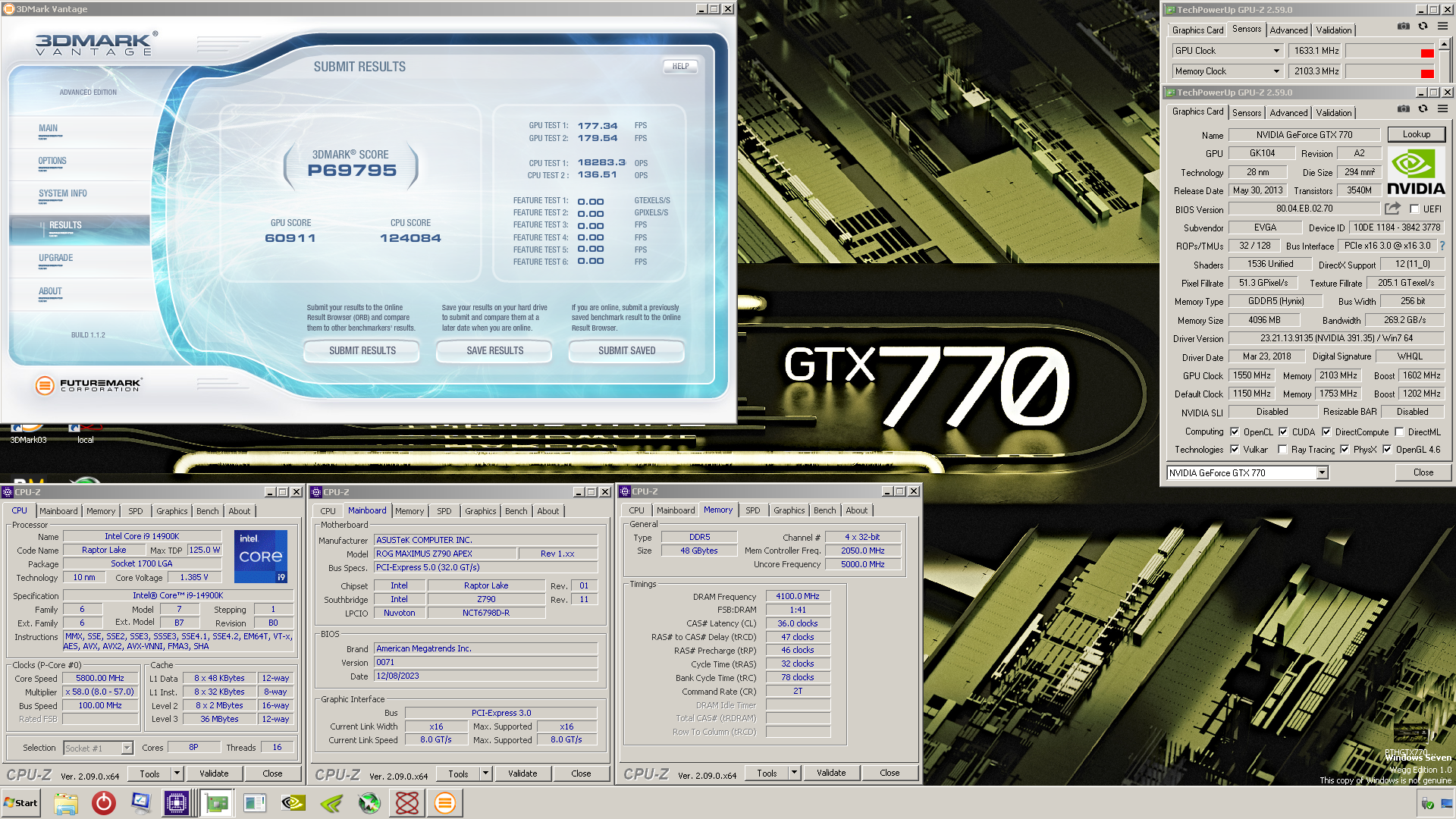Click the GPU-Z graphics card taskbar icon

pyautogui.click(x=217, y=803)
